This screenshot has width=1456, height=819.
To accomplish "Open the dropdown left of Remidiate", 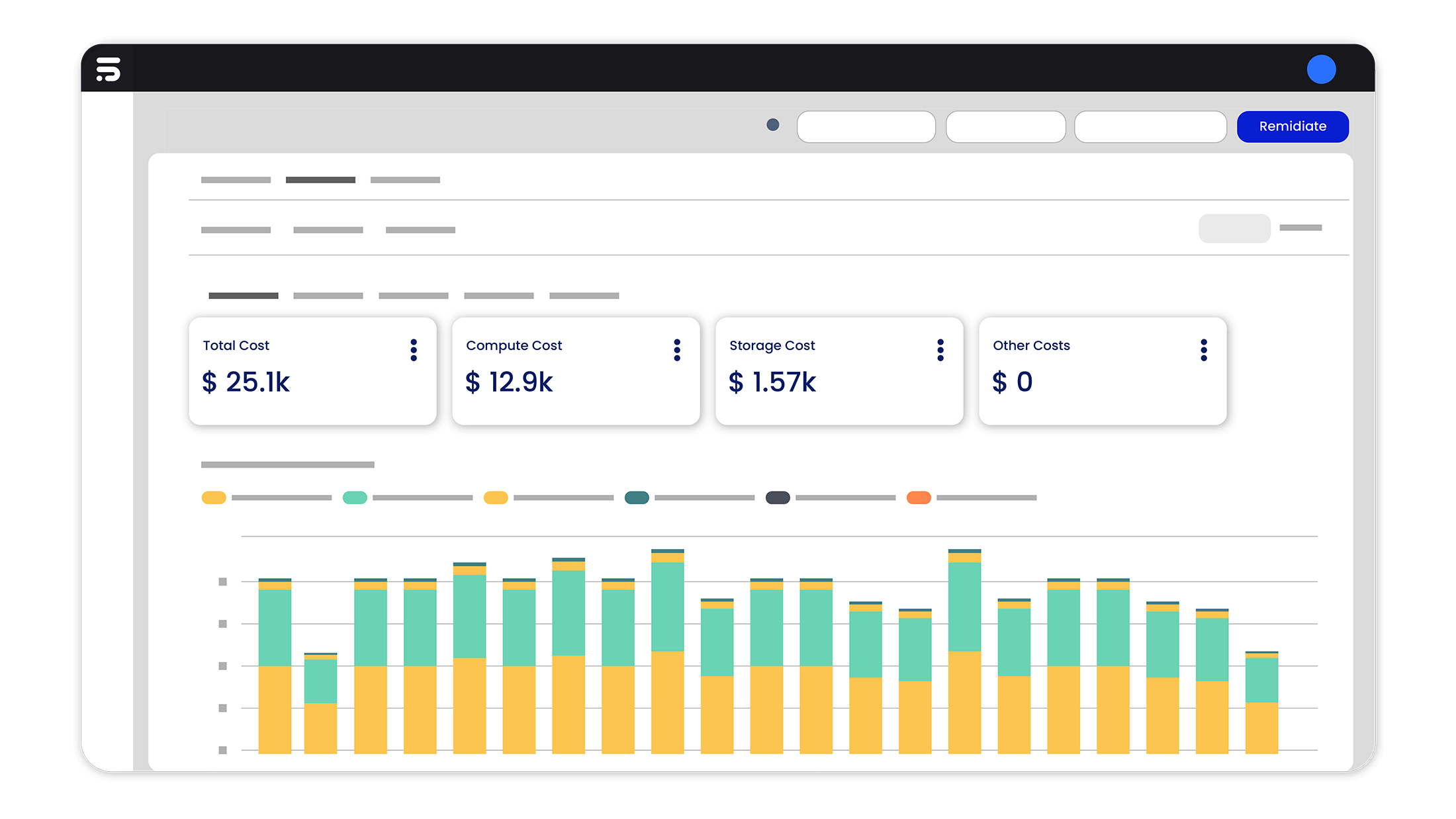I will (x=1150, y=126).
